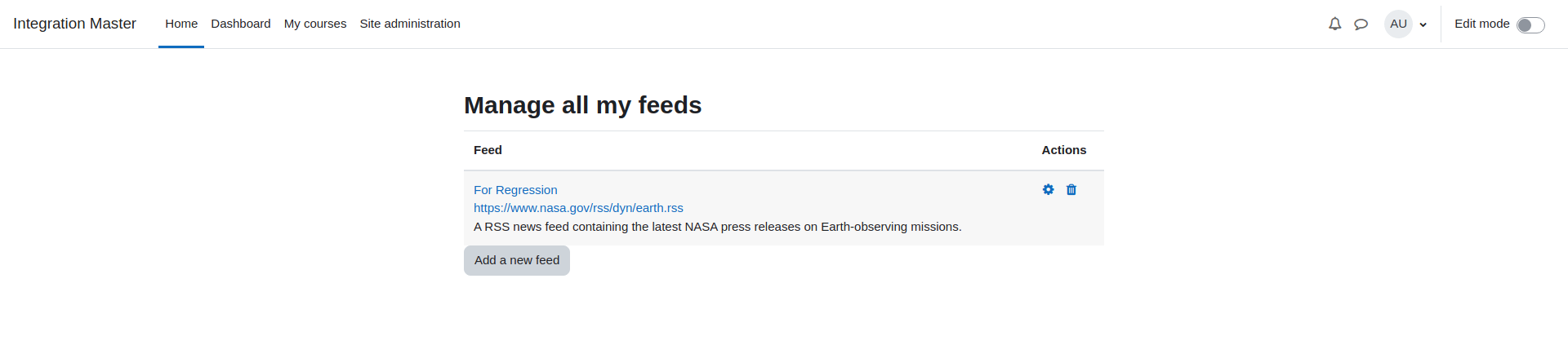Viewport: 1568px width, 345px height.
Task: Click the AU user avatar
Action: coord(1398,24)
